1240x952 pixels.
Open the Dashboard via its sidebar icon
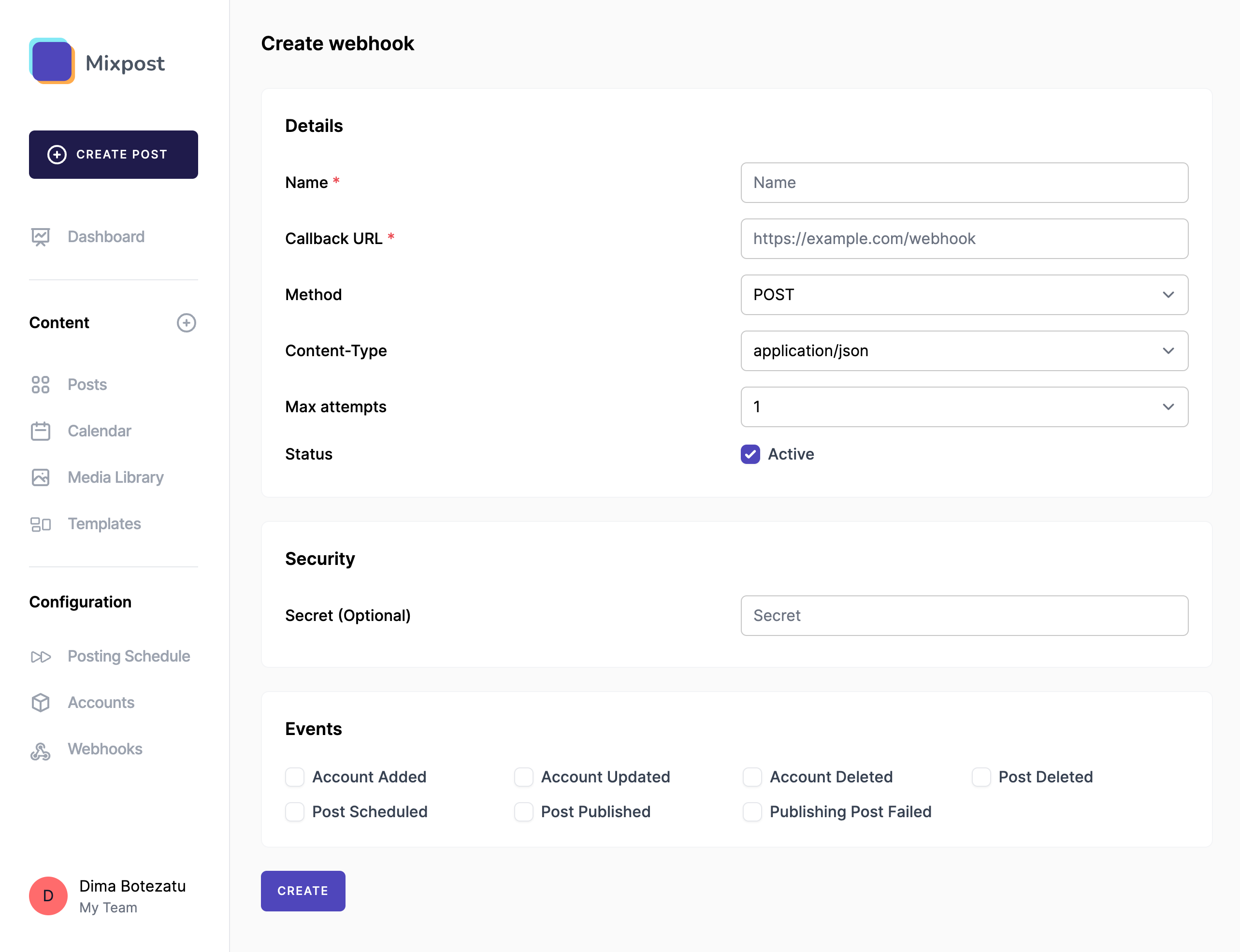point(40,237)
